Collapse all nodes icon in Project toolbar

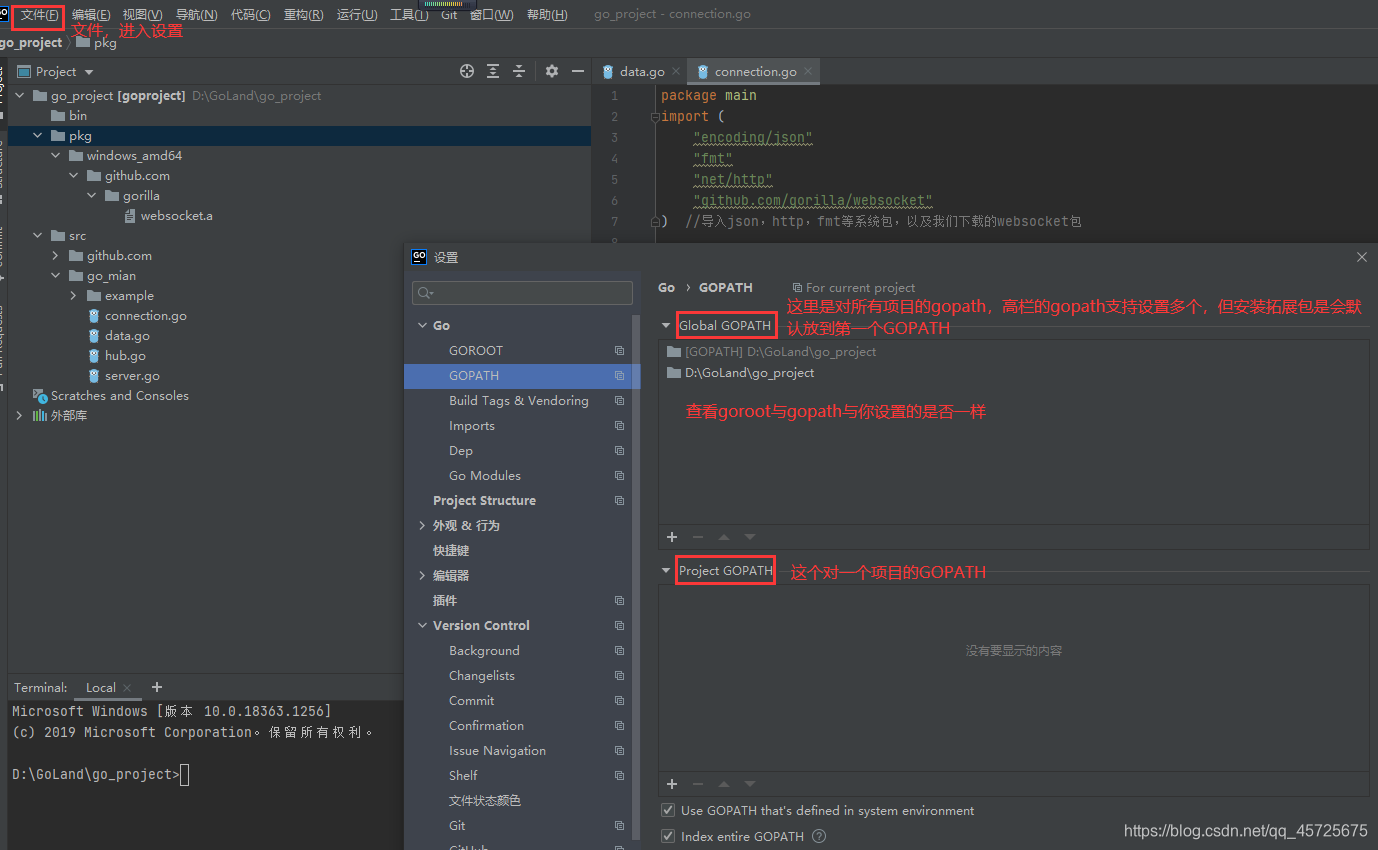click(519, 71)
